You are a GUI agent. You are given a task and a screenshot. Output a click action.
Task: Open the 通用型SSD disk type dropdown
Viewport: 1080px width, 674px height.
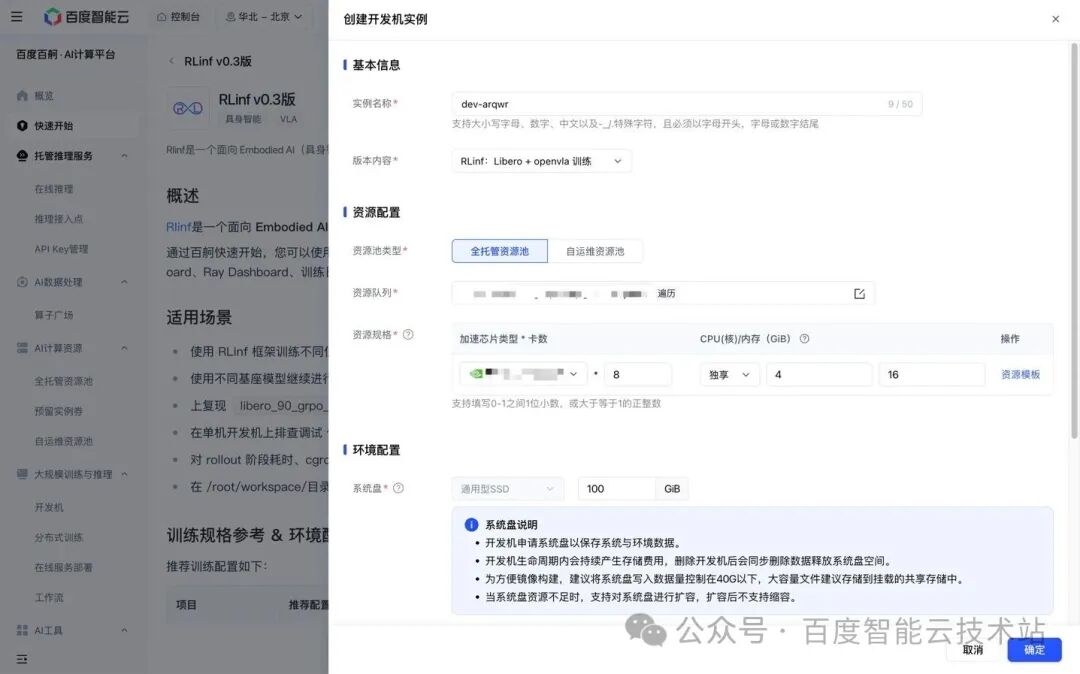[508, 489]
